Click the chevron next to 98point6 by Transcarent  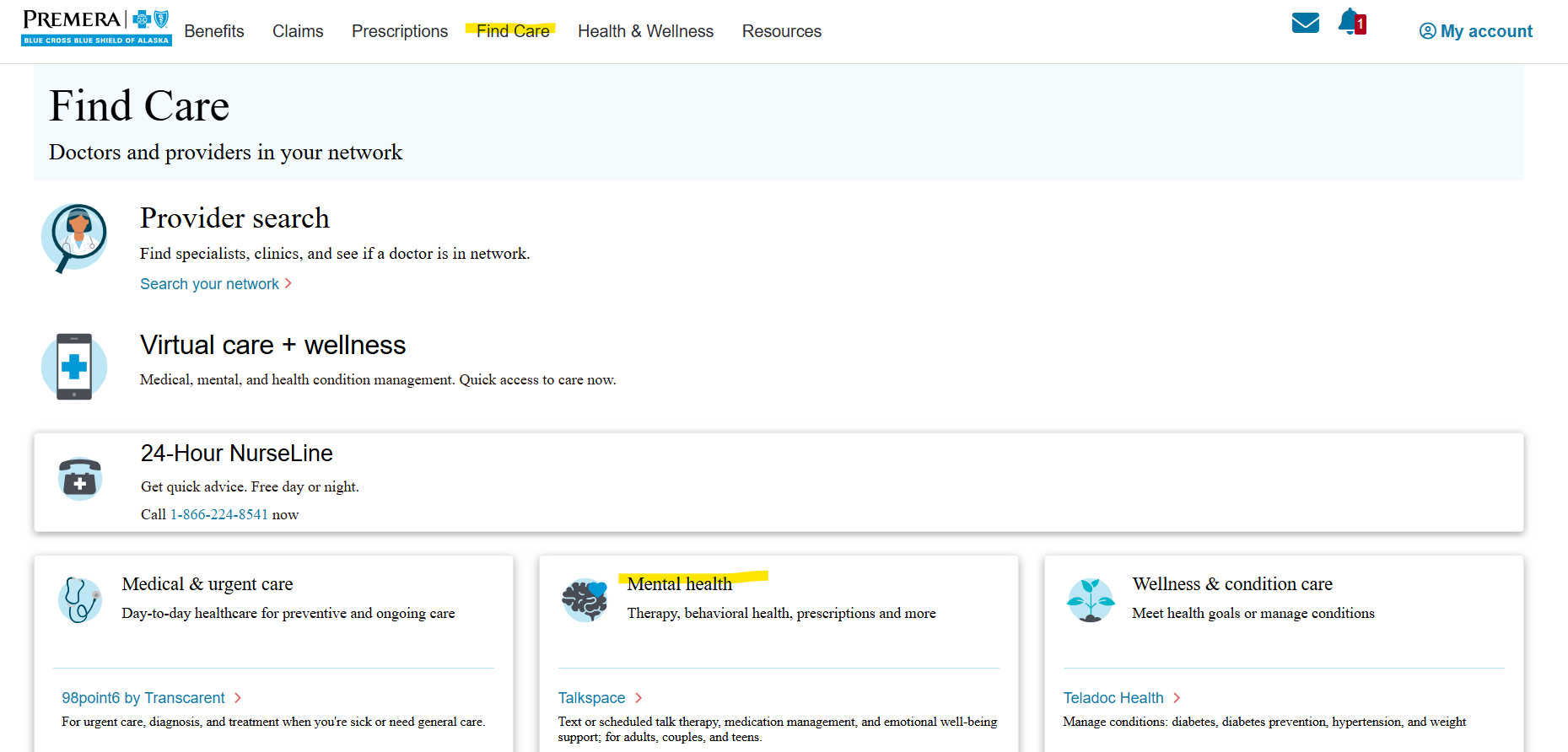coord(238,697)
